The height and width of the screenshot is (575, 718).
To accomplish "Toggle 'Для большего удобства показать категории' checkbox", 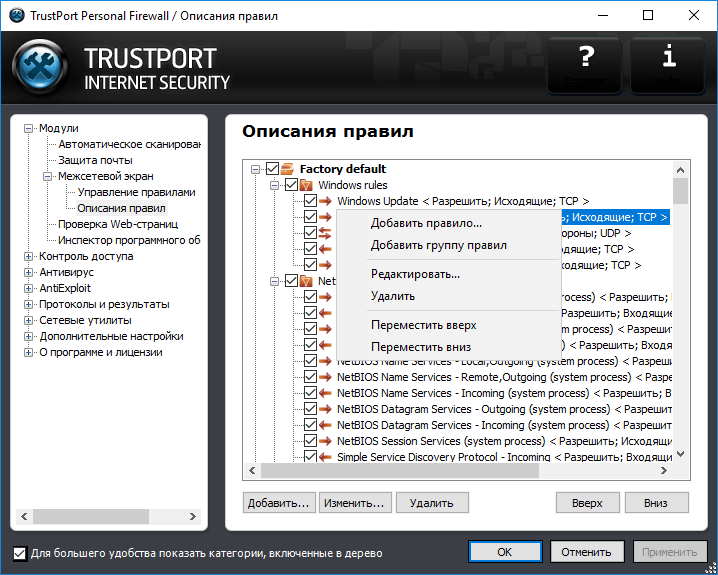I will tap(20, 553).
